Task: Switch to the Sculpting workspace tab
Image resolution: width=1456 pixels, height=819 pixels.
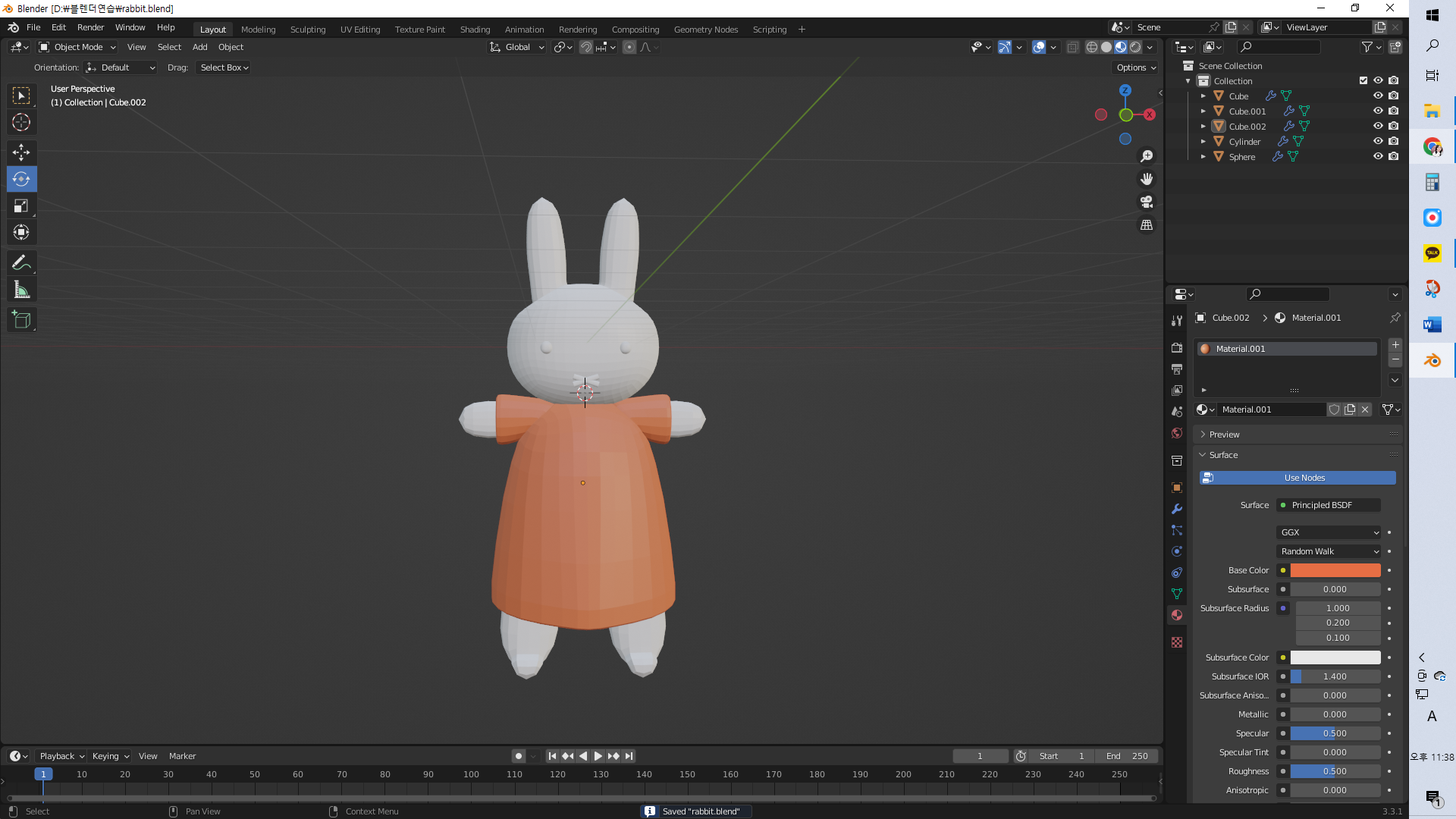Action: (308, 30)
